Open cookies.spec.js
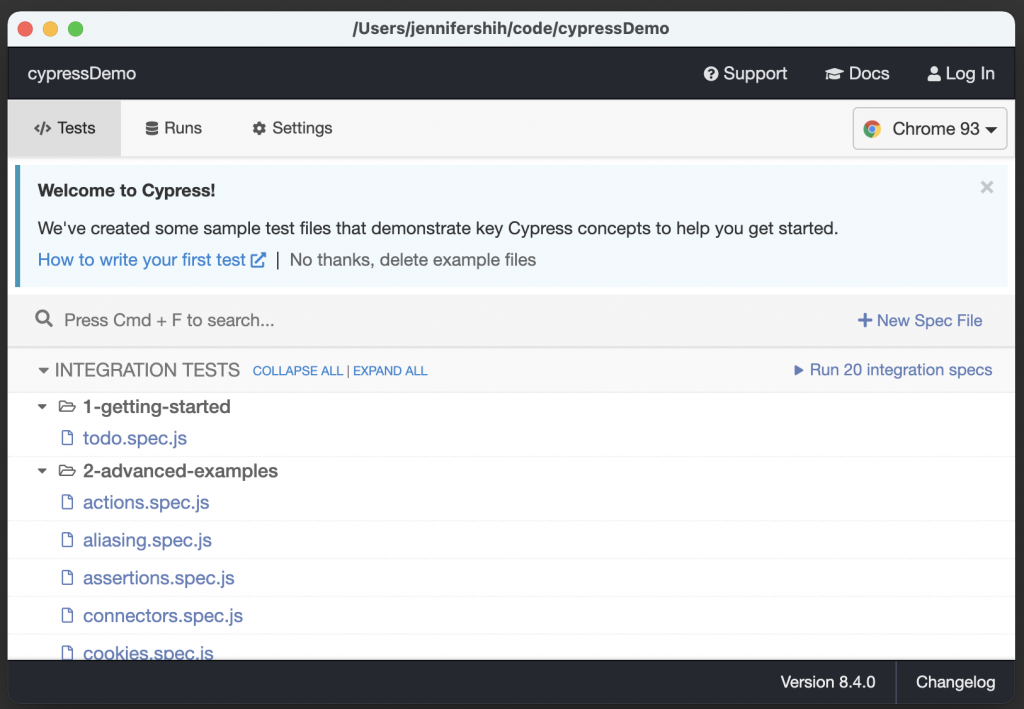 148,652
